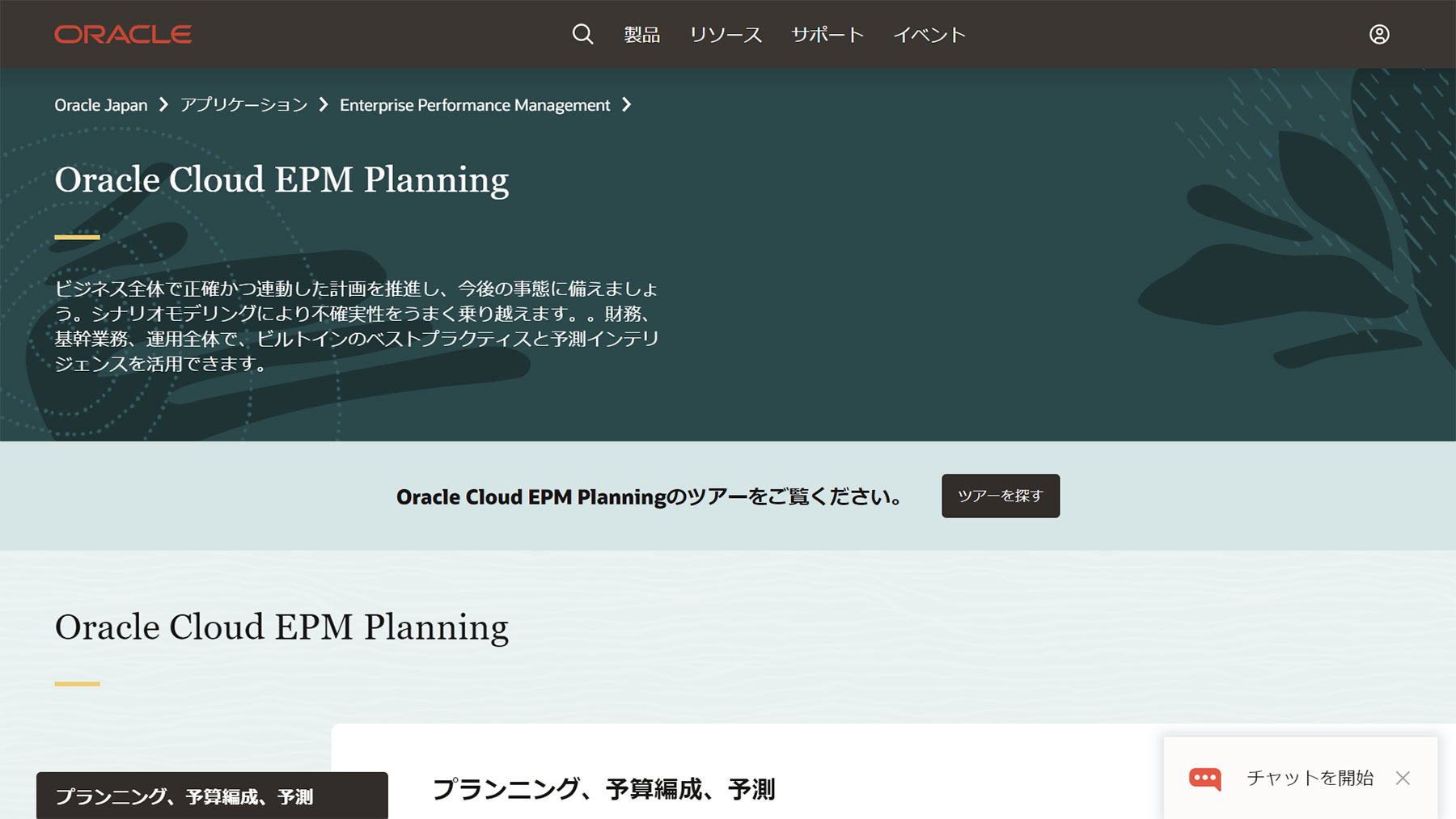Screen dimensions: 1456x819
Task: Click the red chat bubble icon
Action: 1204,779
